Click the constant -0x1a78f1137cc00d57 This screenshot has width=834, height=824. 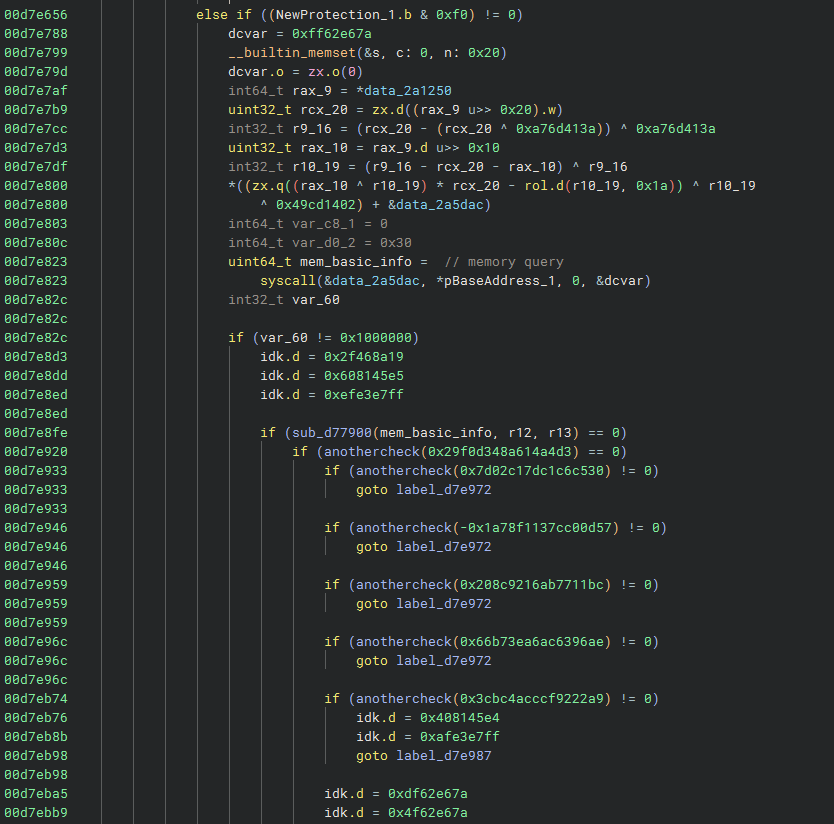click(x=536, y=528)
